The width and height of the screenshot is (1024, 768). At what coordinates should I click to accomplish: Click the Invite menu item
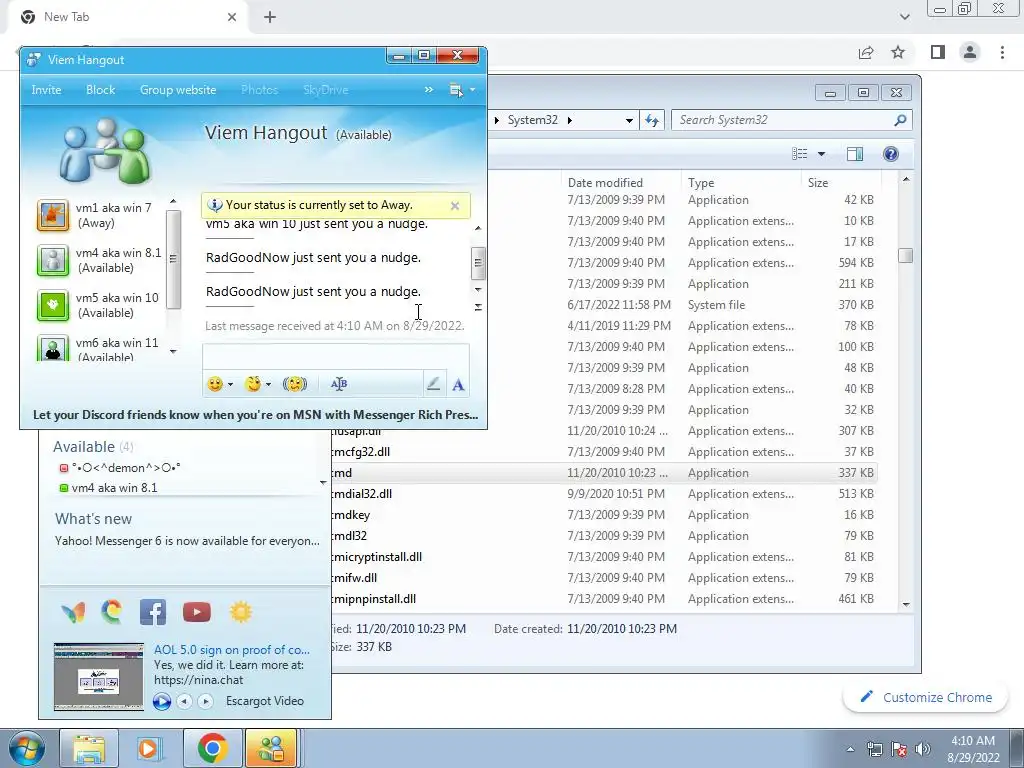(x=46, y=90)
